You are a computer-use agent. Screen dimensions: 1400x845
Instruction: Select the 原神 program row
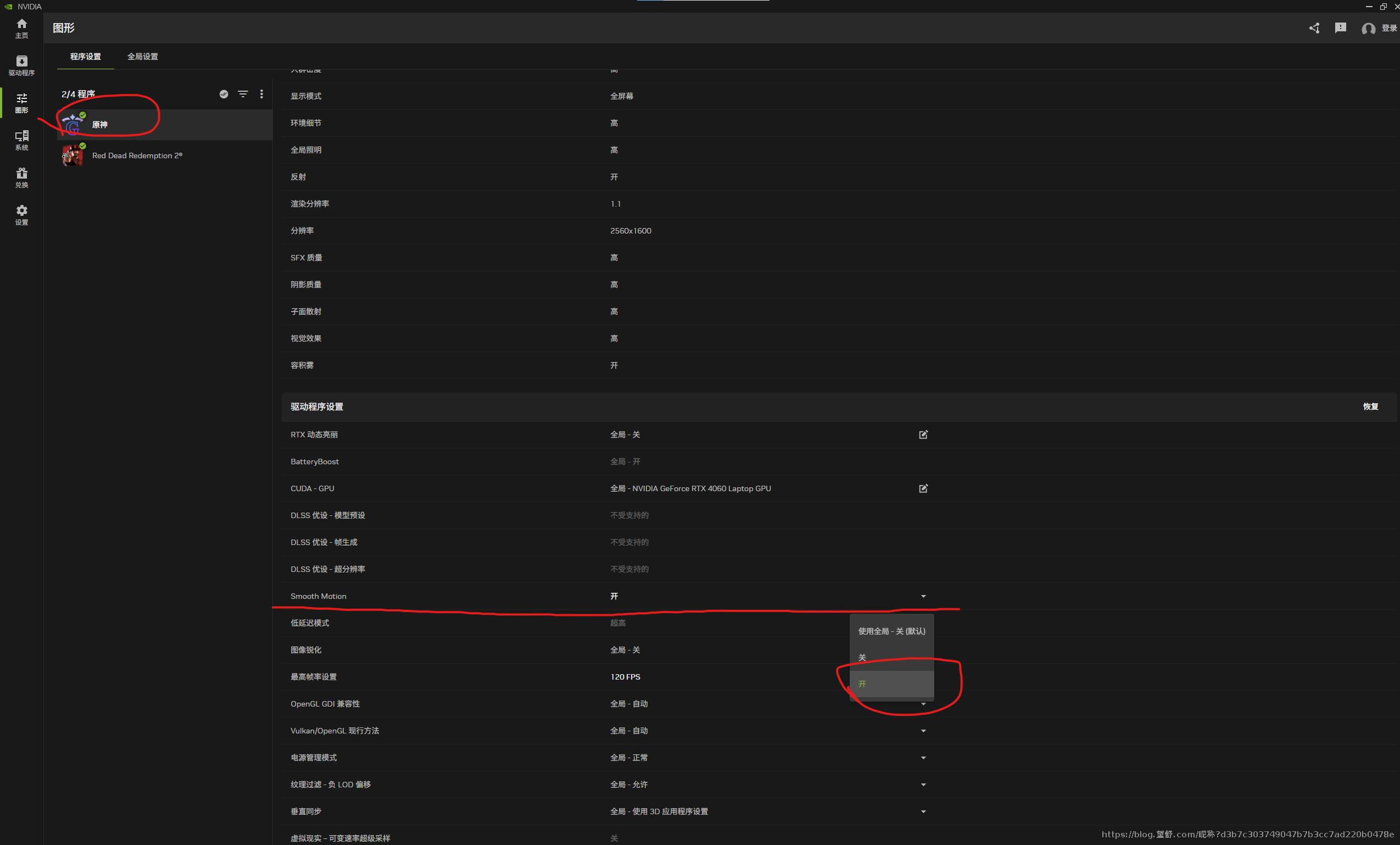click(165, 125)
